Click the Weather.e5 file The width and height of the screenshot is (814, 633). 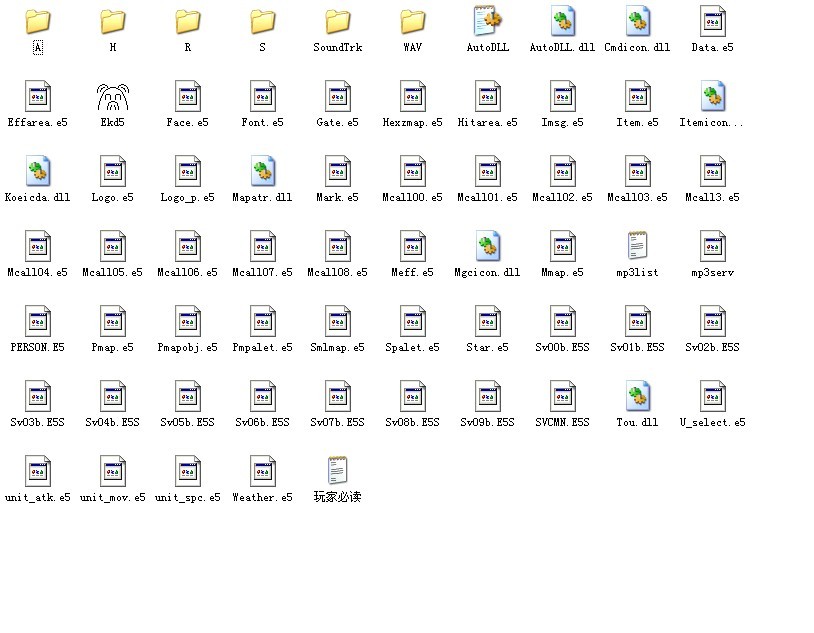tap(263, 472)
